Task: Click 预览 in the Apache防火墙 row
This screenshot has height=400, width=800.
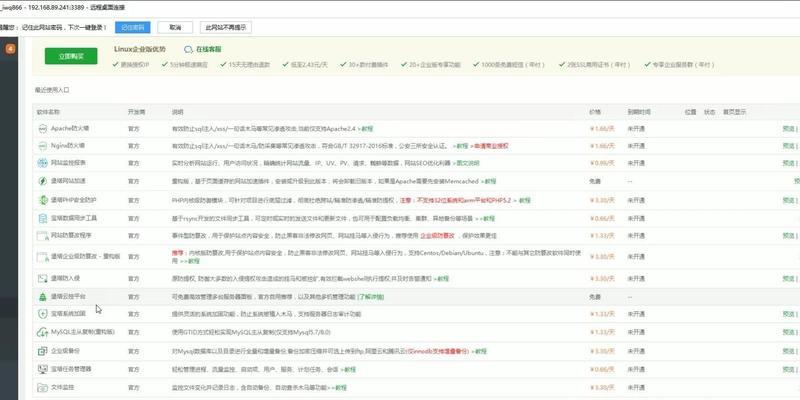Action: tap(788, 129)
